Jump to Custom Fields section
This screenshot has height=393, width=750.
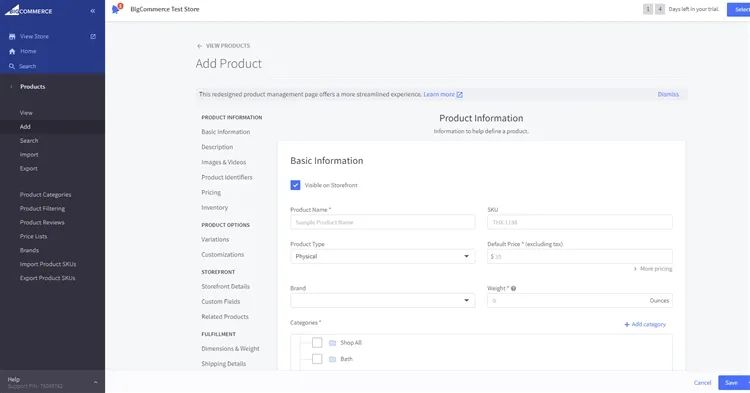click(221, 302)
